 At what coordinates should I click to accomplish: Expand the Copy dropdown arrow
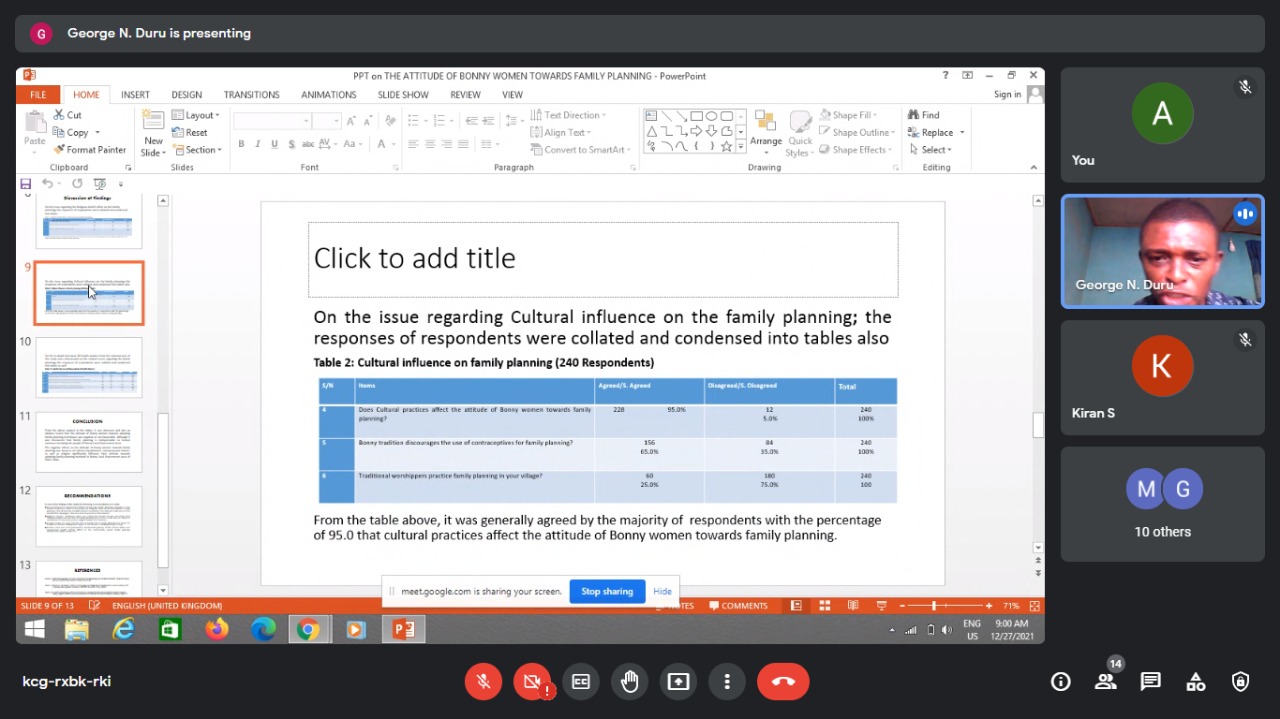tap(97, 133)
